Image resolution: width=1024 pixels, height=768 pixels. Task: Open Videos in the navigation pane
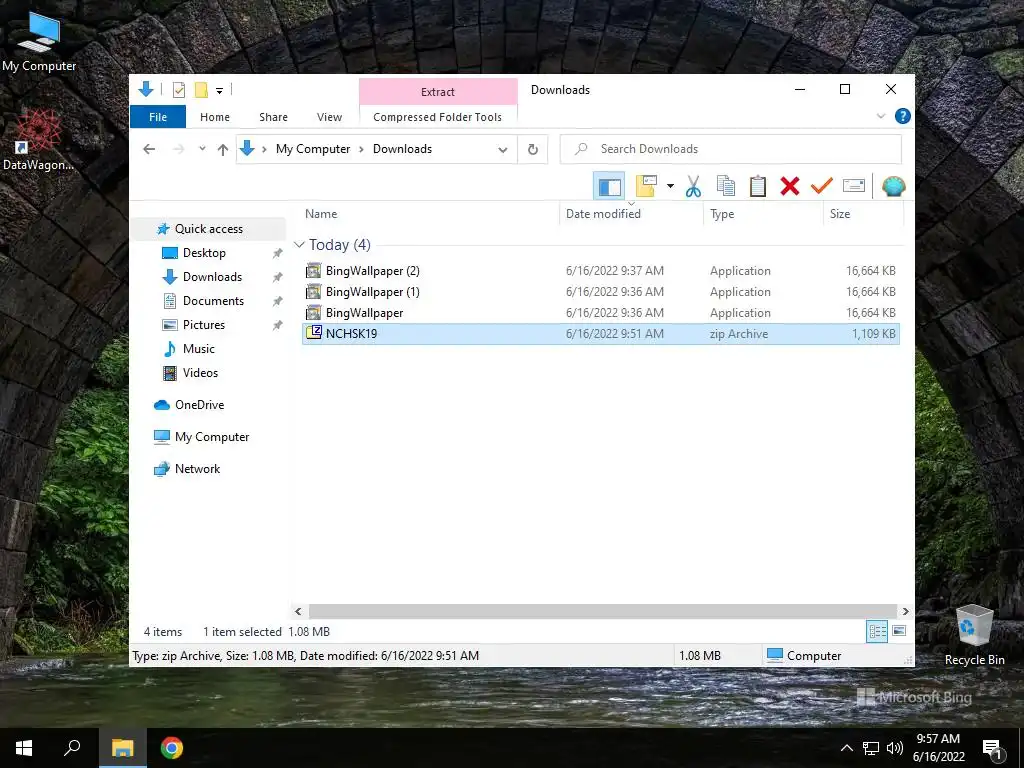tap(200, 373)
